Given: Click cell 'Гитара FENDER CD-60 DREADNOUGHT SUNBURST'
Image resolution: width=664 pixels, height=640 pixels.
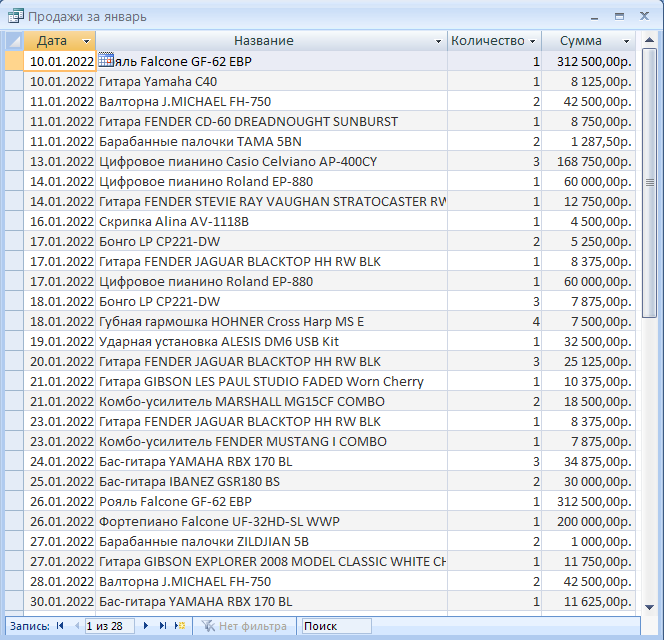Looking at the screenshot, I should point(271,122).
